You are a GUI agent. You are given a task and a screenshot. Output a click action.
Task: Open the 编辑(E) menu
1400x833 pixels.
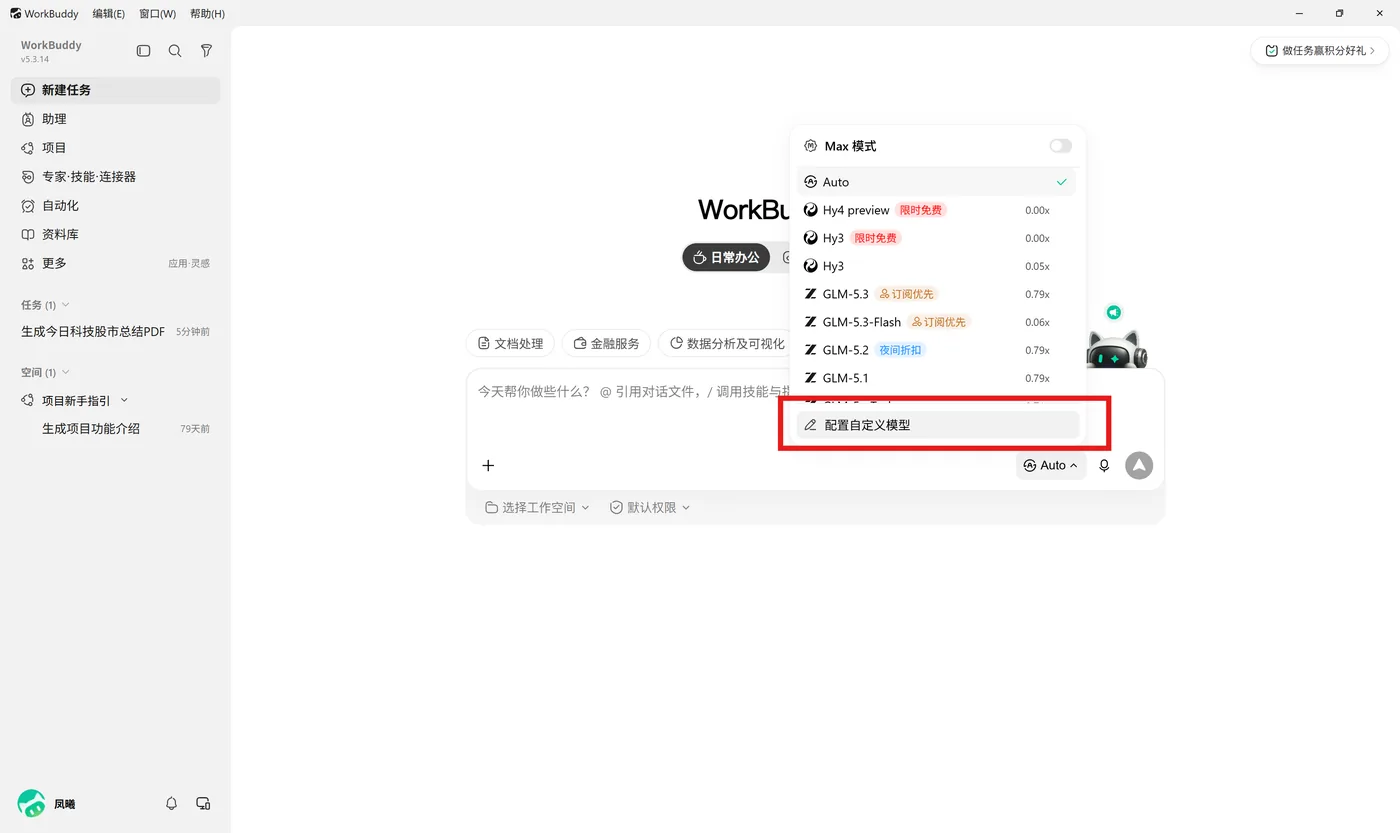tap(108, 14)
